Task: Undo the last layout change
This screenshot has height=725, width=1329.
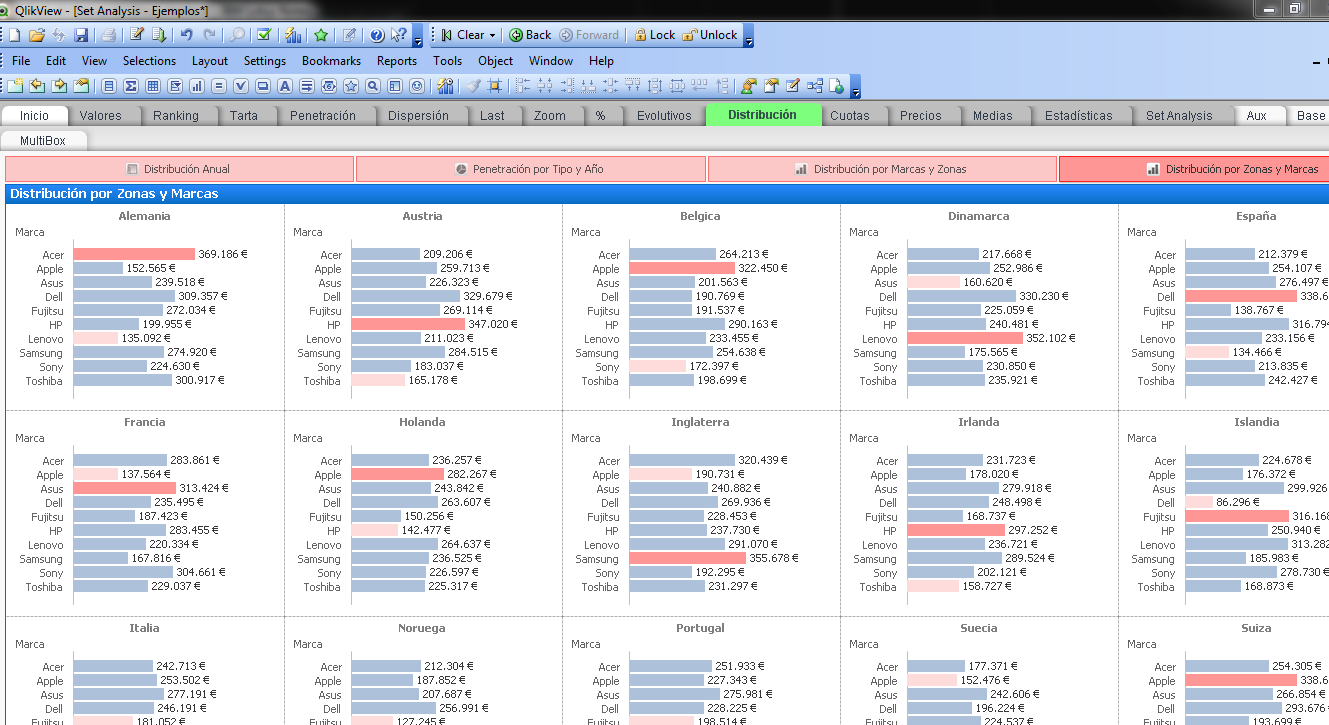Action: point(186,35)
